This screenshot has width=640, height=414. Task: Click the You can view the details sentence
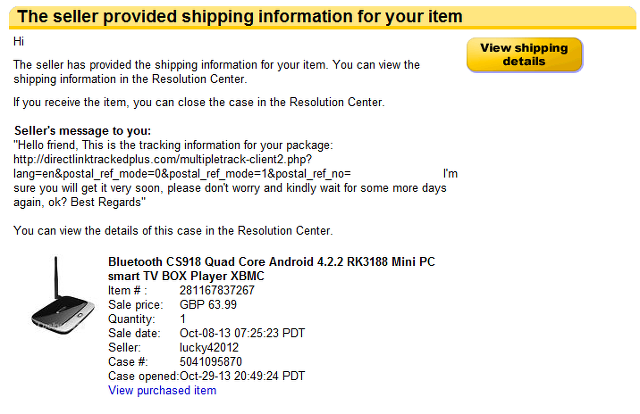click(x=173, y=231)
